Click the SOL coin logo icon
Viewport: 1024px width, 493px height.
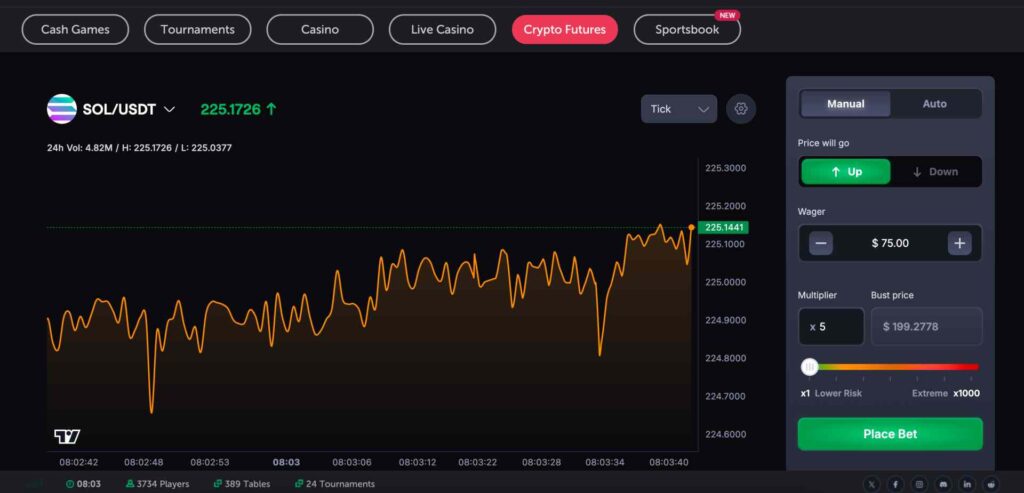62,109
